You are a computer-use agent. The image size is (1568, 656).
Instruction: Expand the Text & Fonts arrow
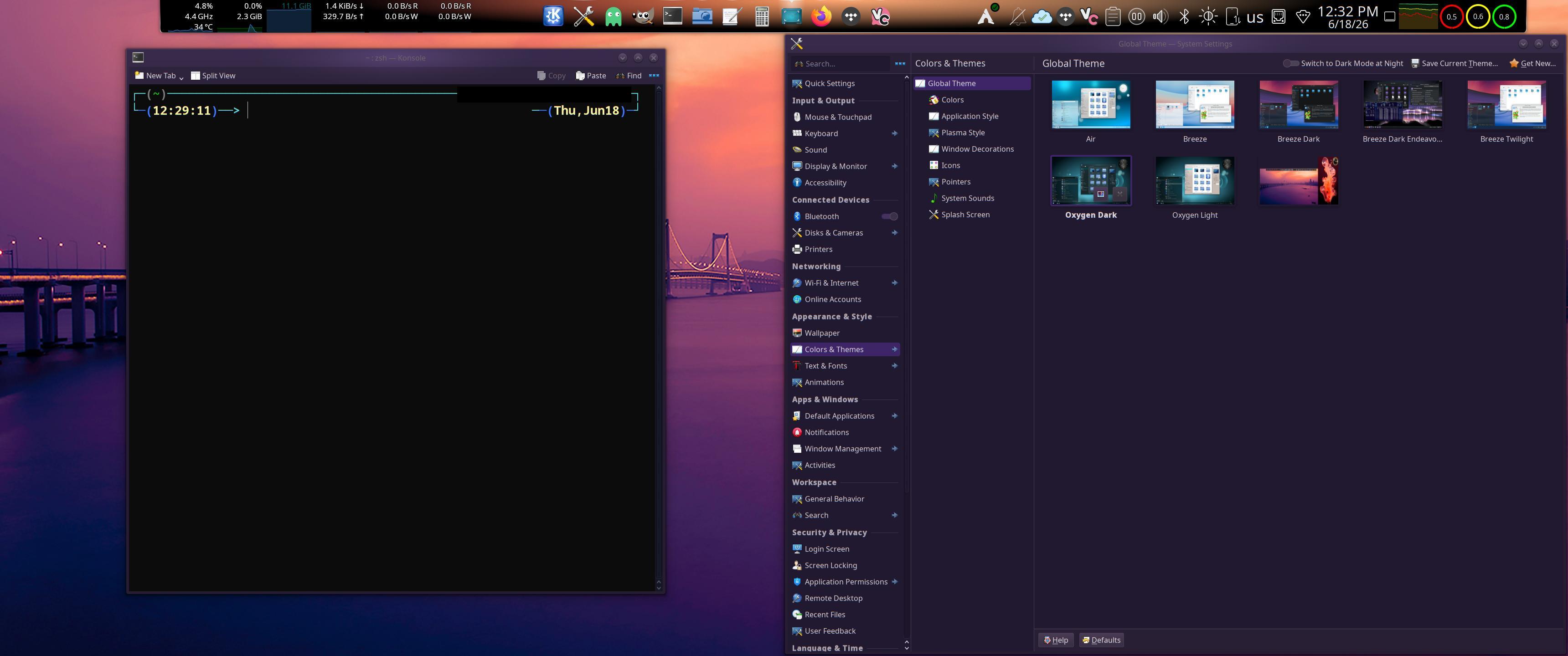(x=894, y=366)
